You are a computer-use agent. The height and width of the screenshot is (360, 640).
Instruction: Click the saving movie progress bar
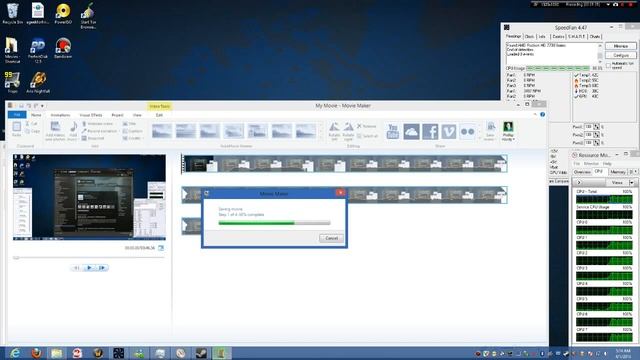pos(274,223)
